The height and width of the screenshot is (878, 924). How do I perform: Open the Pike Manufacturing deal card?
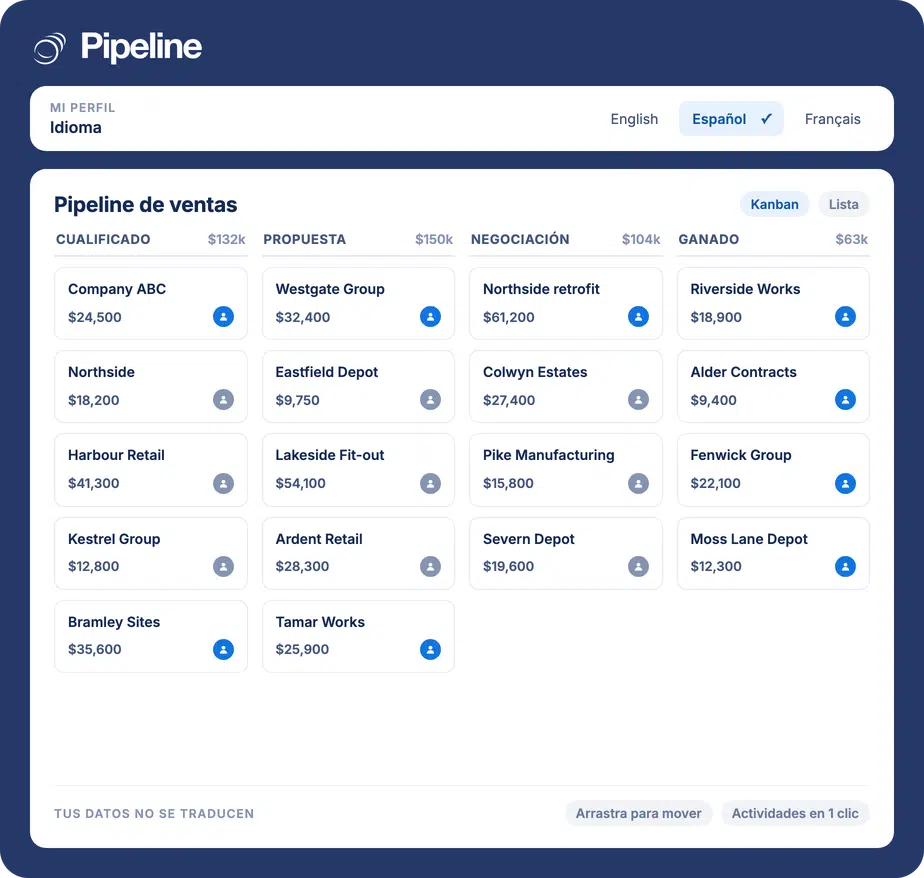click(566, 470)
